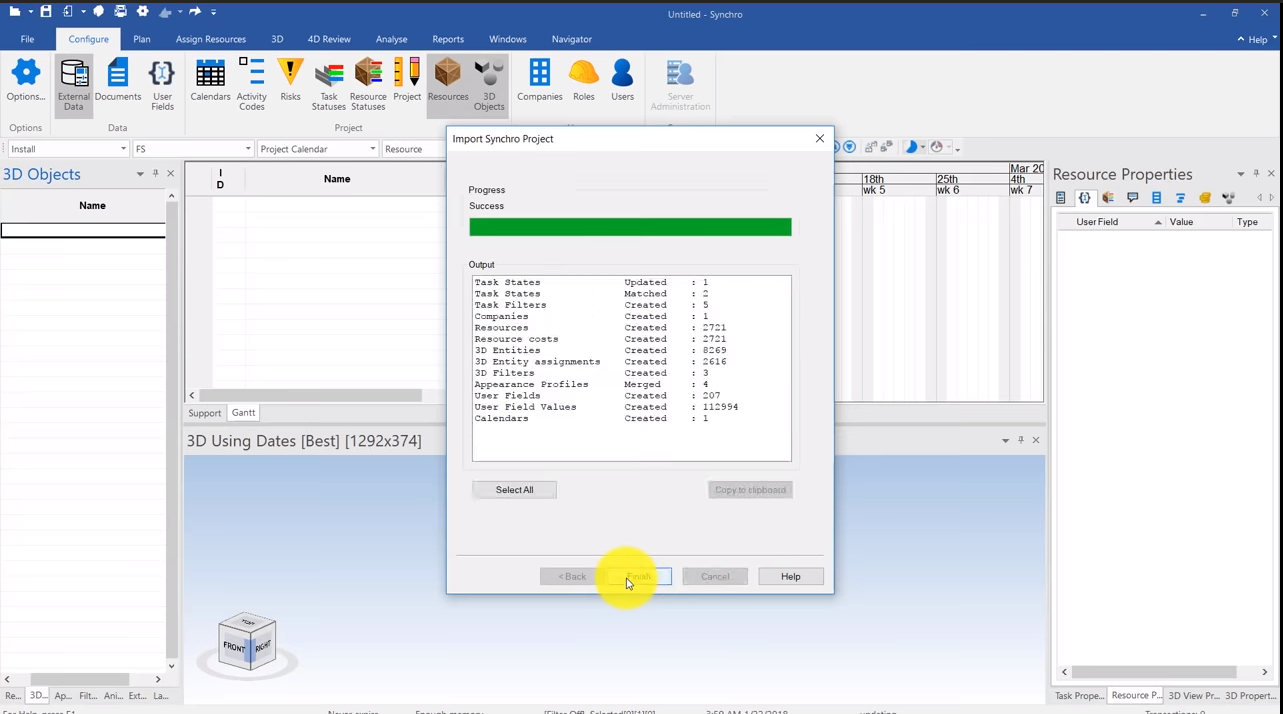Click the Finish button in import dialog
Image resolution: width=1283 pixels, height=714 pixels.
(639, 576)
